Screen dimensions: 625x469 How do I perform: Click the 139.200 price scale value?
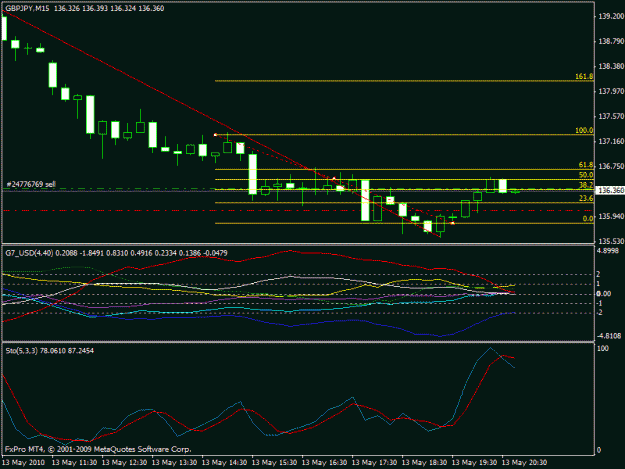click(x=611, y=16)
